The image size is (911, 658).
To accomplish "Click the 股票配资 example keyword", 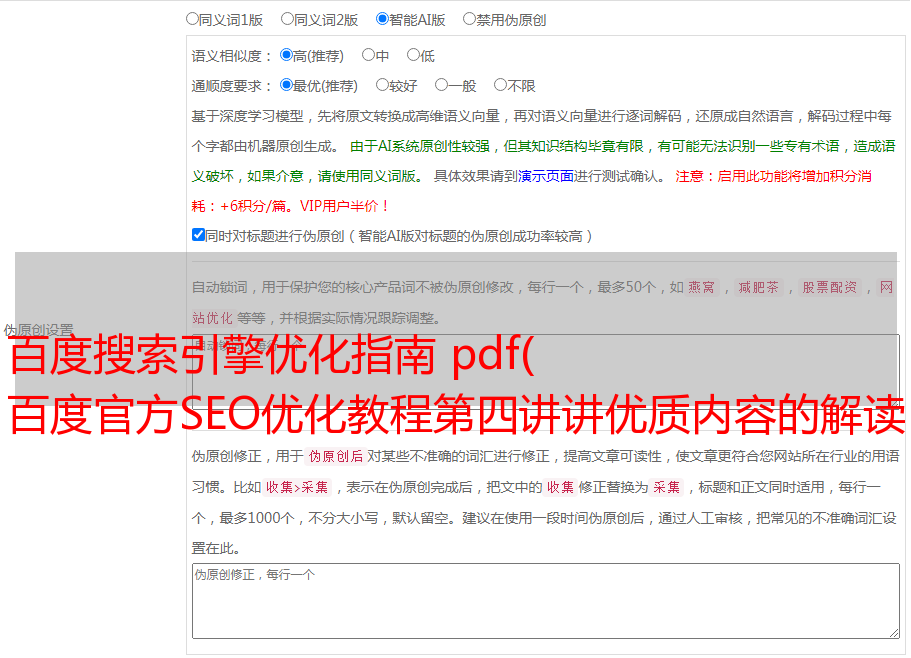I will (830, 287).
